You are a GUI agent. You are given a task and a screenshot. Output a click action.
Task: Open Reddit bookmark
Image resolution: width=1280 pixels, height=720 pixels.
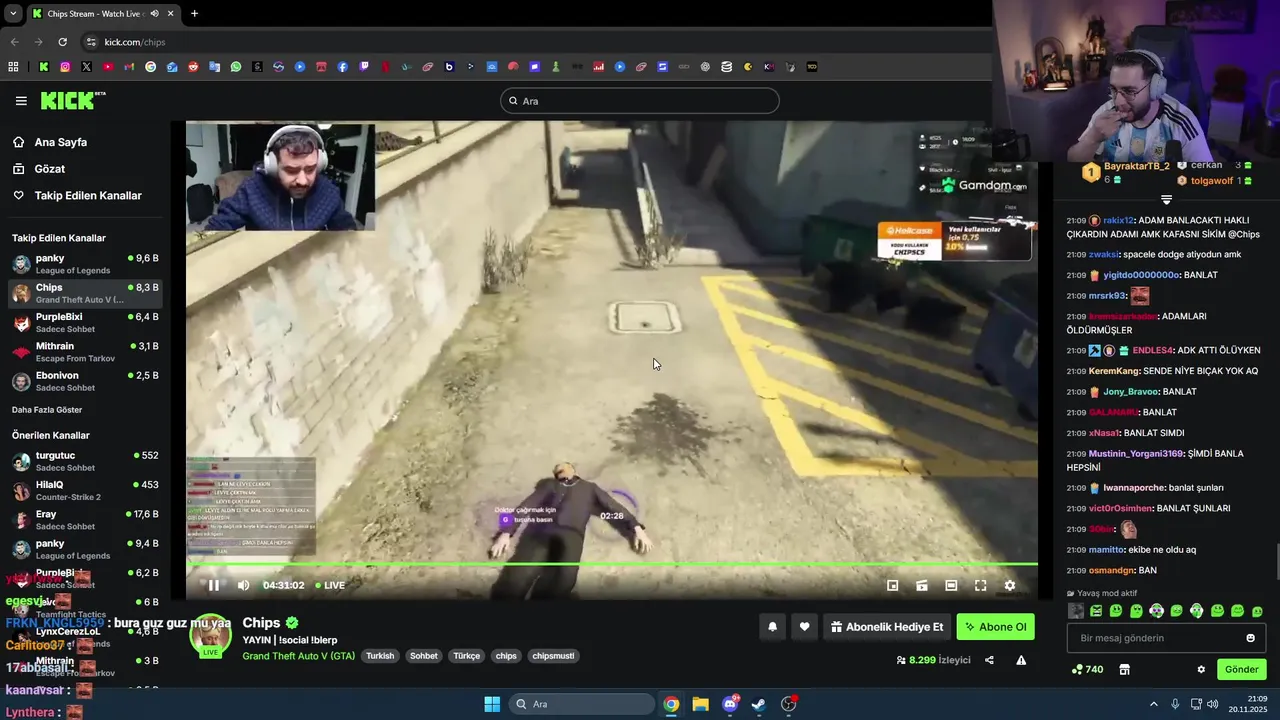click(x=193, y=67)
